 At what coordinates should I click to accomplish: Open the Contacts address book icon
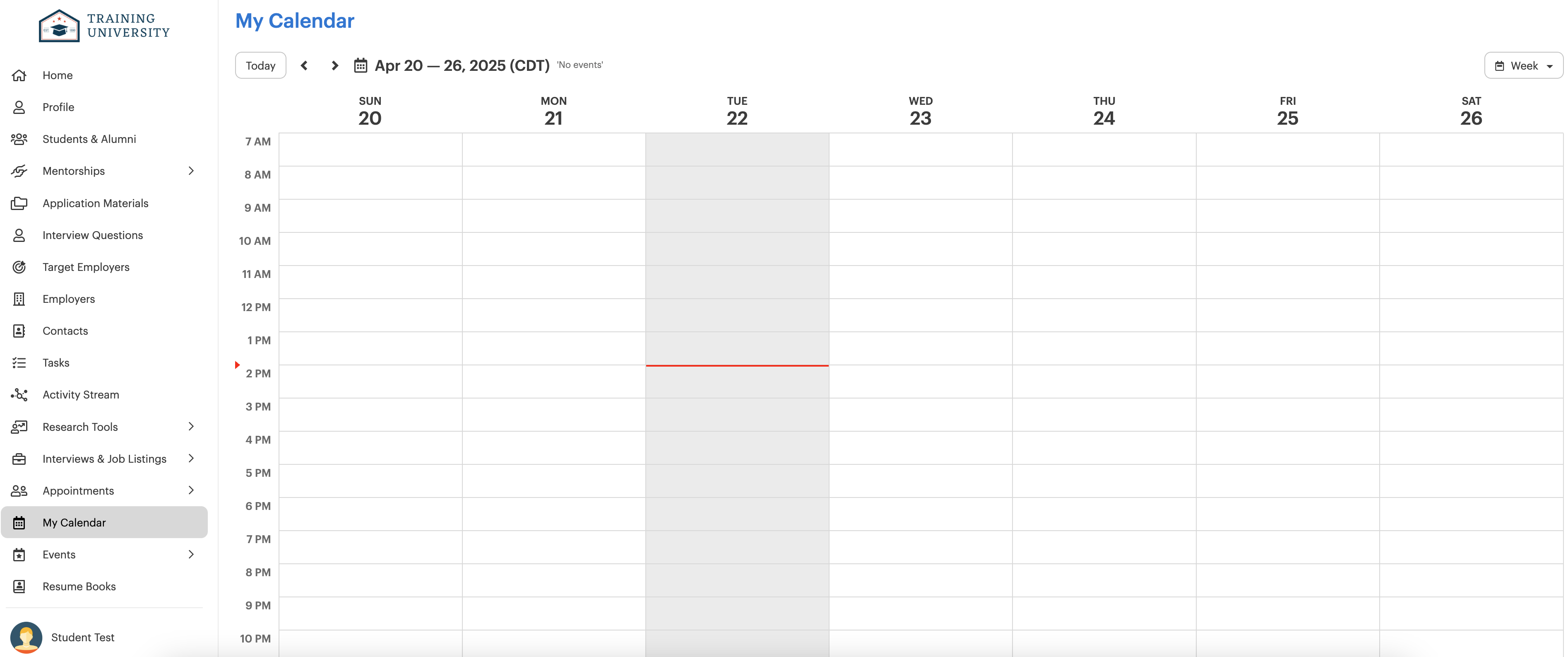(x=19, y=331)
